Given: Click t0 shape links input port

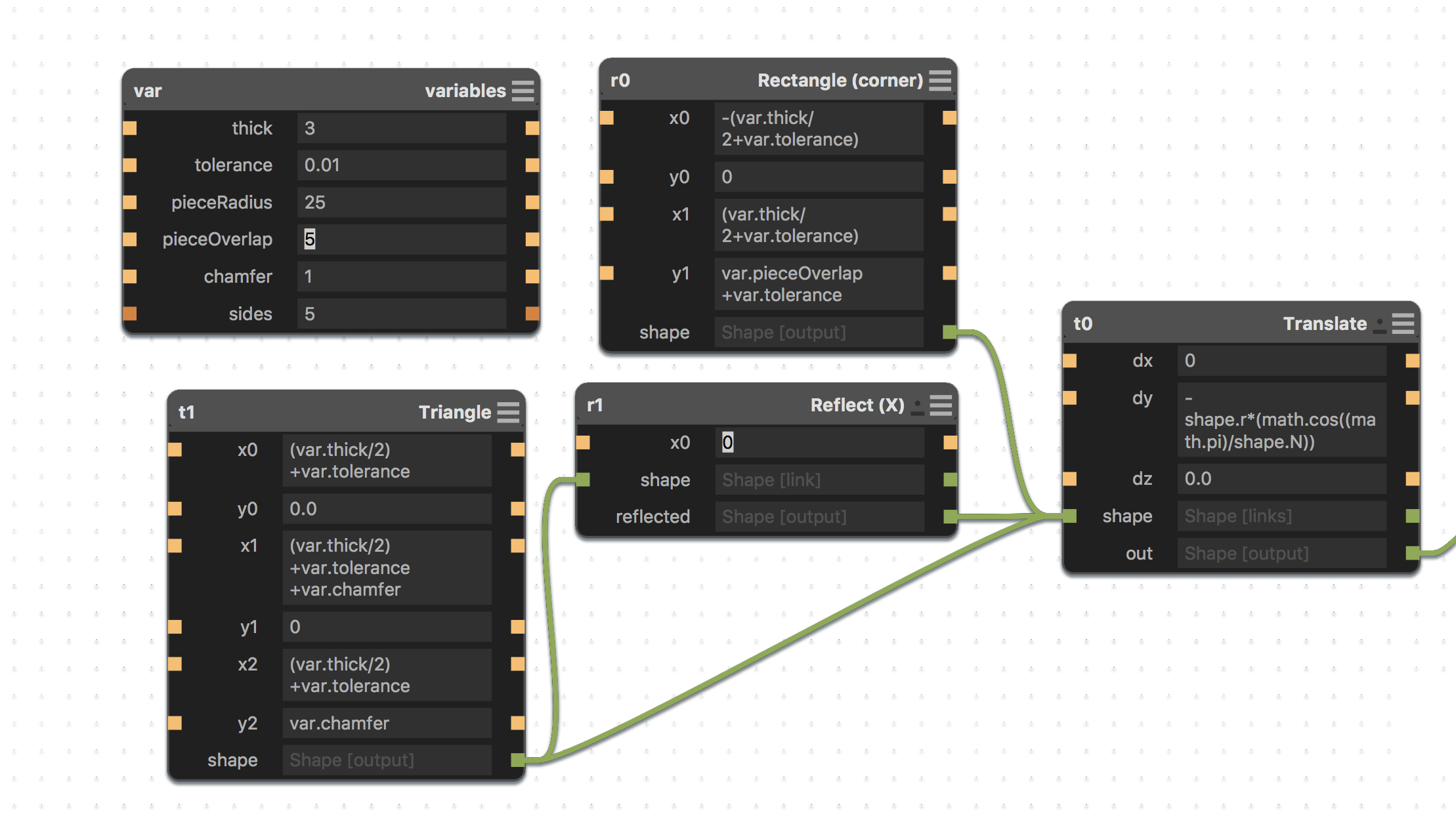Looking at the screenshot, I should 1070,516.
